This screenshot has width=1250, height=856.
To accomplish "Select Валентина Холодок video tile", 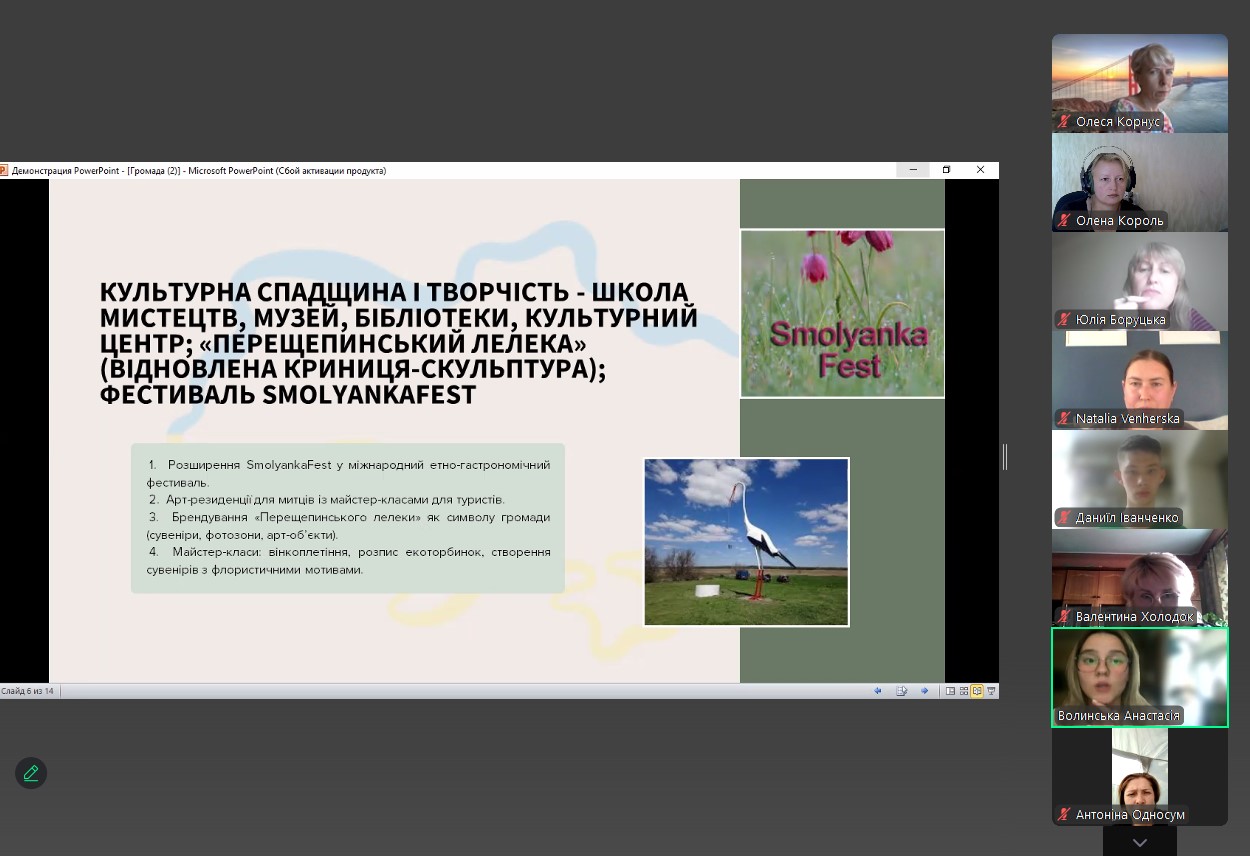I will pyautogui.click(x=1140, y=578).
